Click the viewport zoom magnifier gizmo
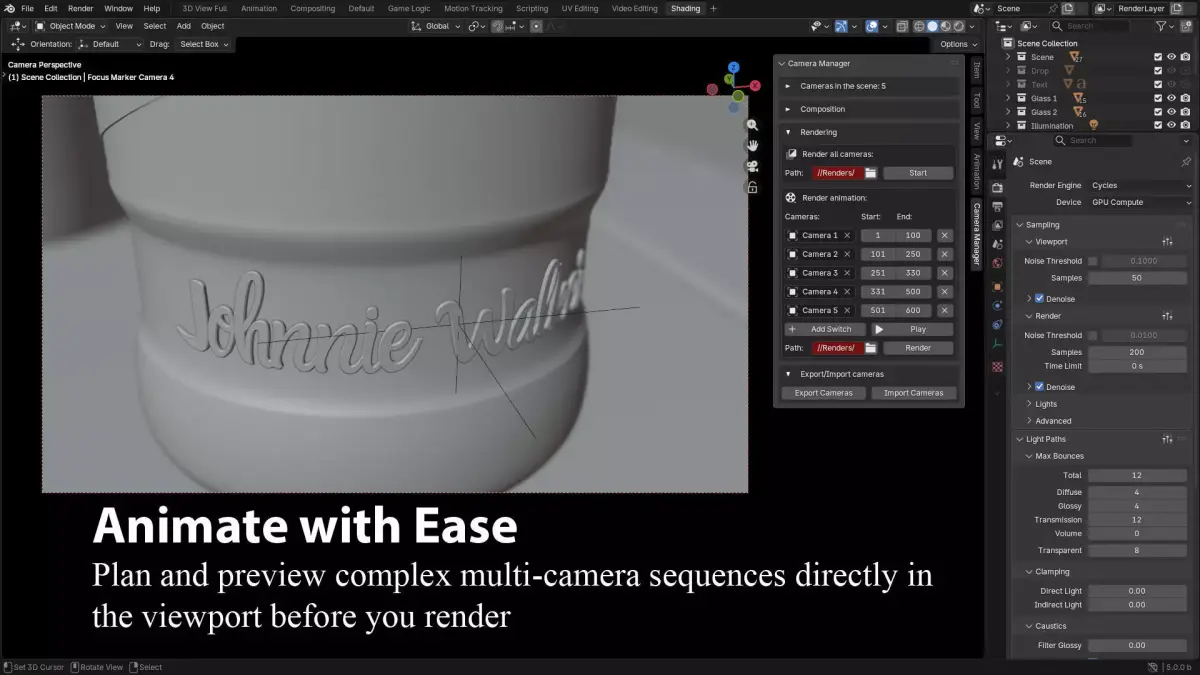Viewport: 1200px width, 675px height. [x=752, y=126]
